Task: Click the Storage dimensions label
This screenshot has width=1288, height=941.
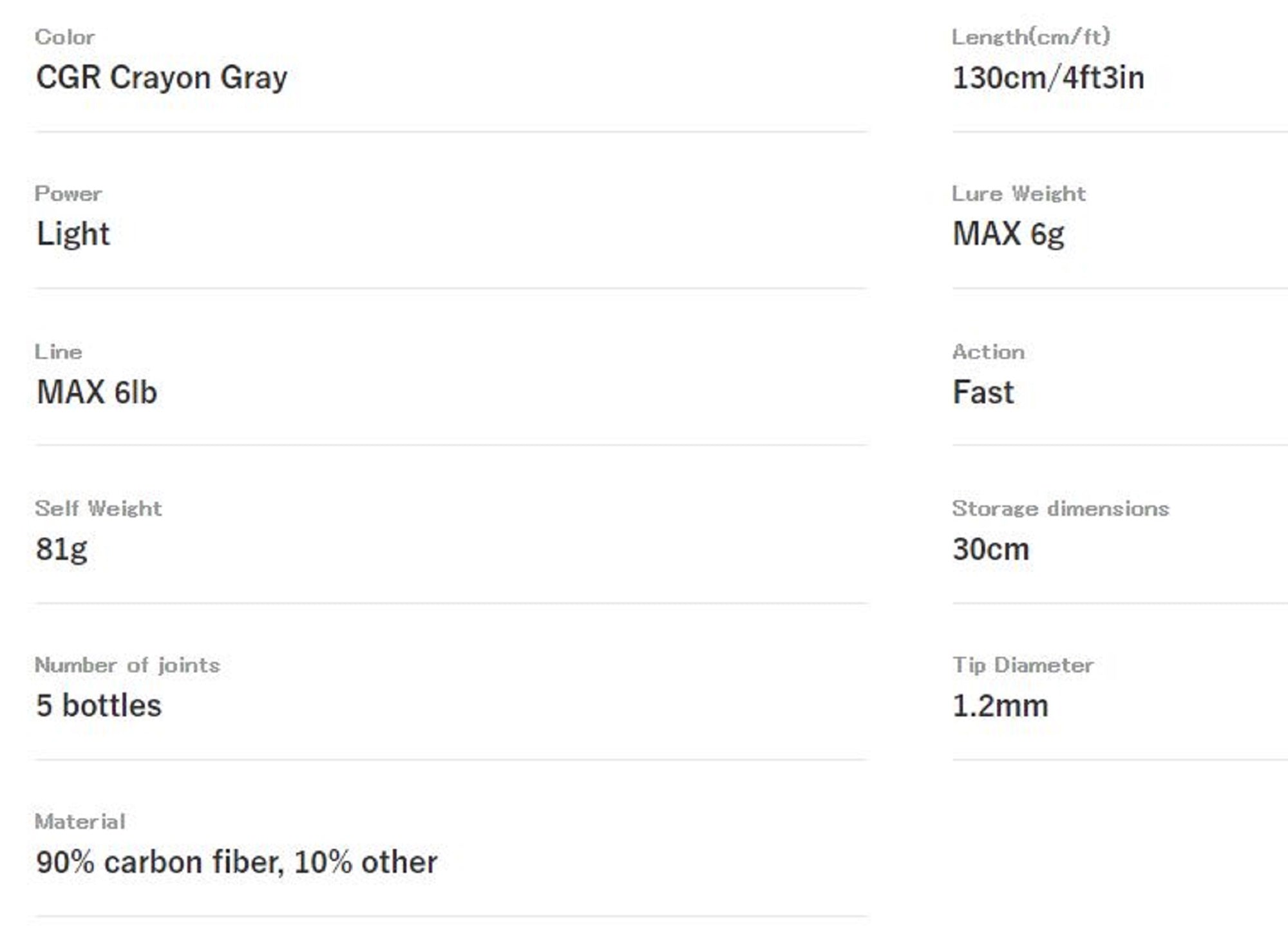Action: tap(1061, 508)
